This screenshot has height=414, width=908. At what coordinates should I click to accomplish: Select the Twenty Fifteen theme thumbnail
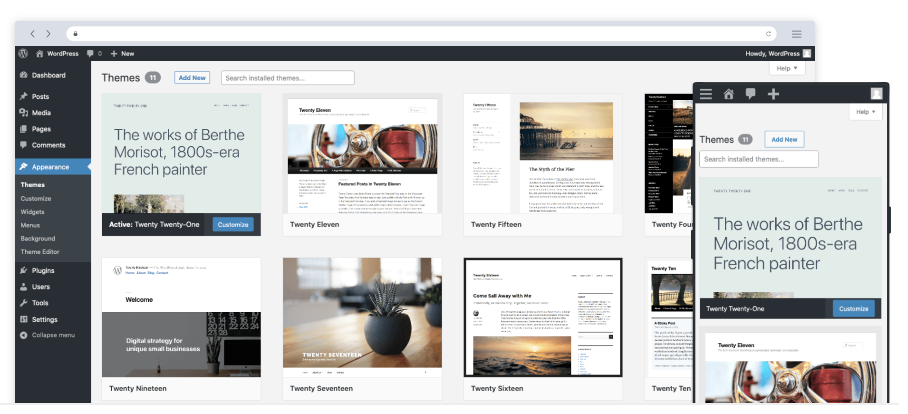coord(543,153)
